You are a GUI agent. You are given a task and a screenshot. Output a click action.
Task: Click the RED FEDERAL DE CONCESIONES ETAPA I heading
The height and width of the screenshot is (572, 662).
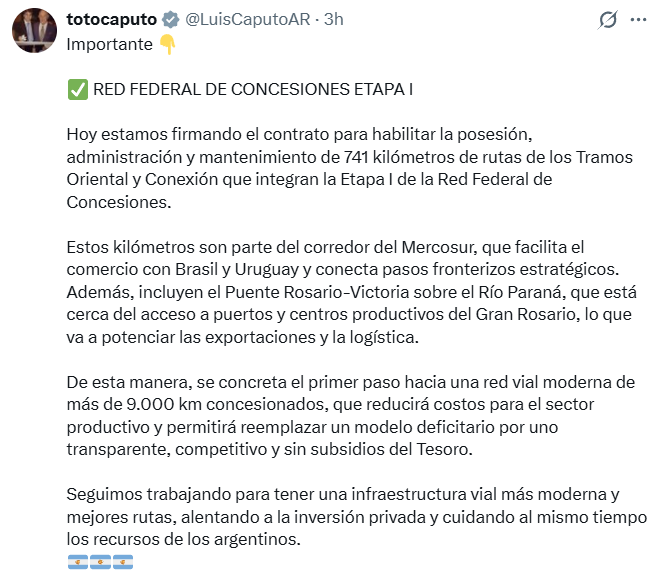tap(253, 89)
